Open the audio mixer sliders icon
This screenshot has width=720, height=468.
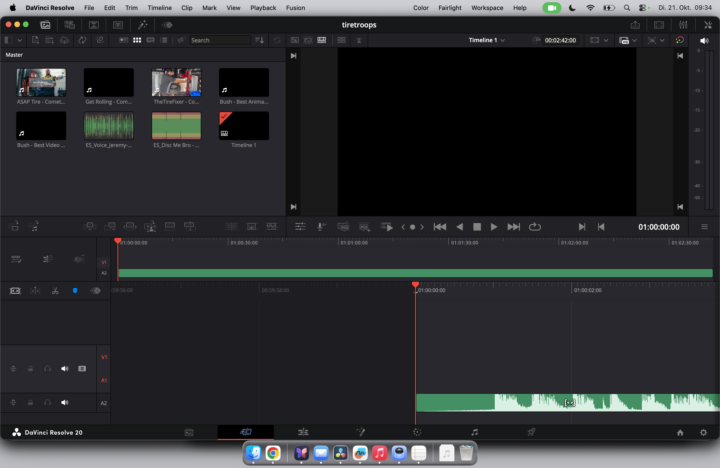pyautogui.click(x=683, y=25)
